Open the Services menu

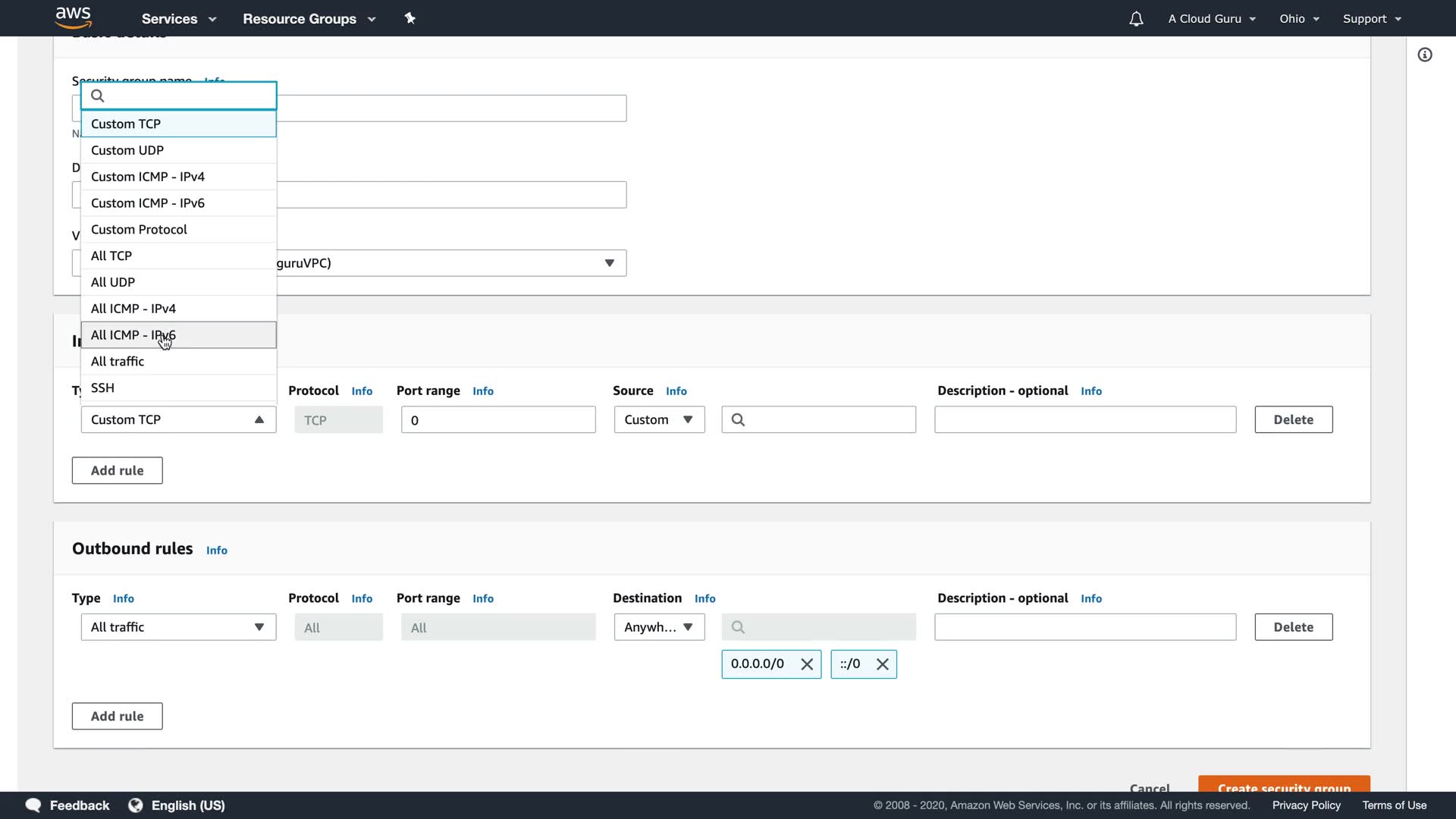(179, 19)
